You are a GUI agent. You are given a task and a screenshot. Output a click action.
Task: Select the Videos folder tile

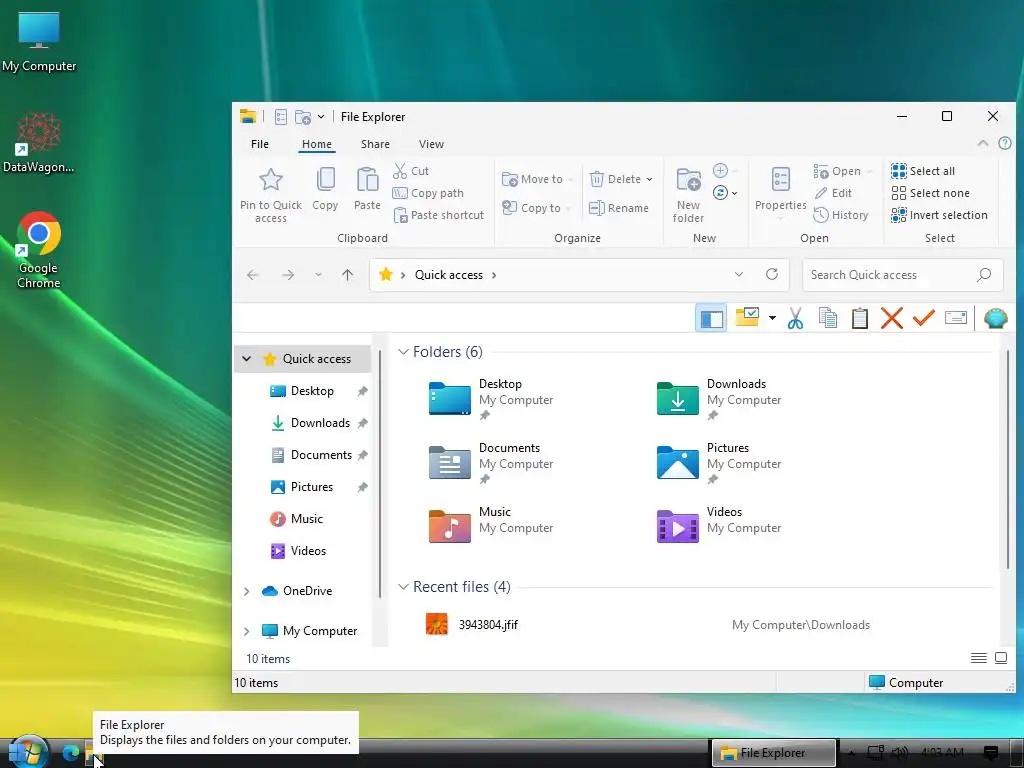[x=718, y=525]
